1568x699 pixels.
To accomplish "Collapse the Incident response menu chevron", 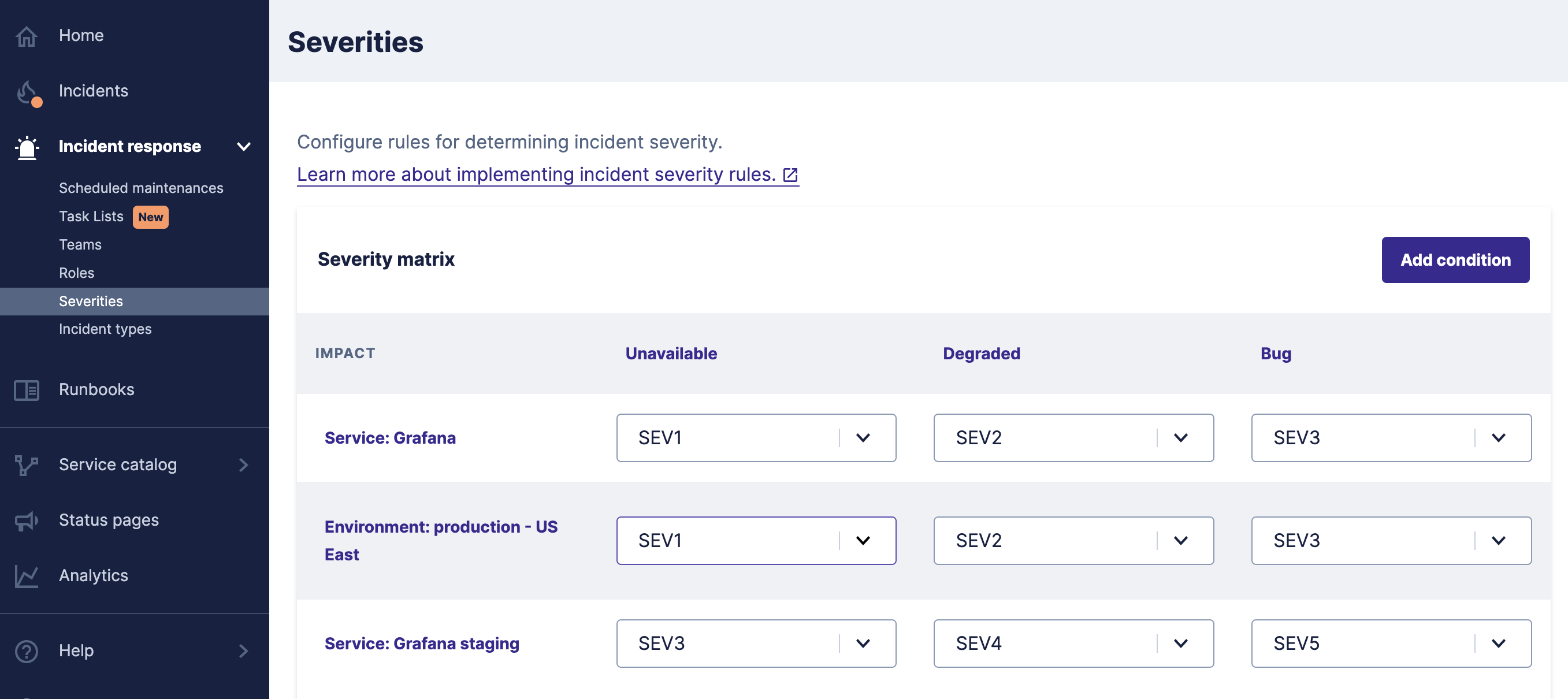I will (x=243, y=147).
